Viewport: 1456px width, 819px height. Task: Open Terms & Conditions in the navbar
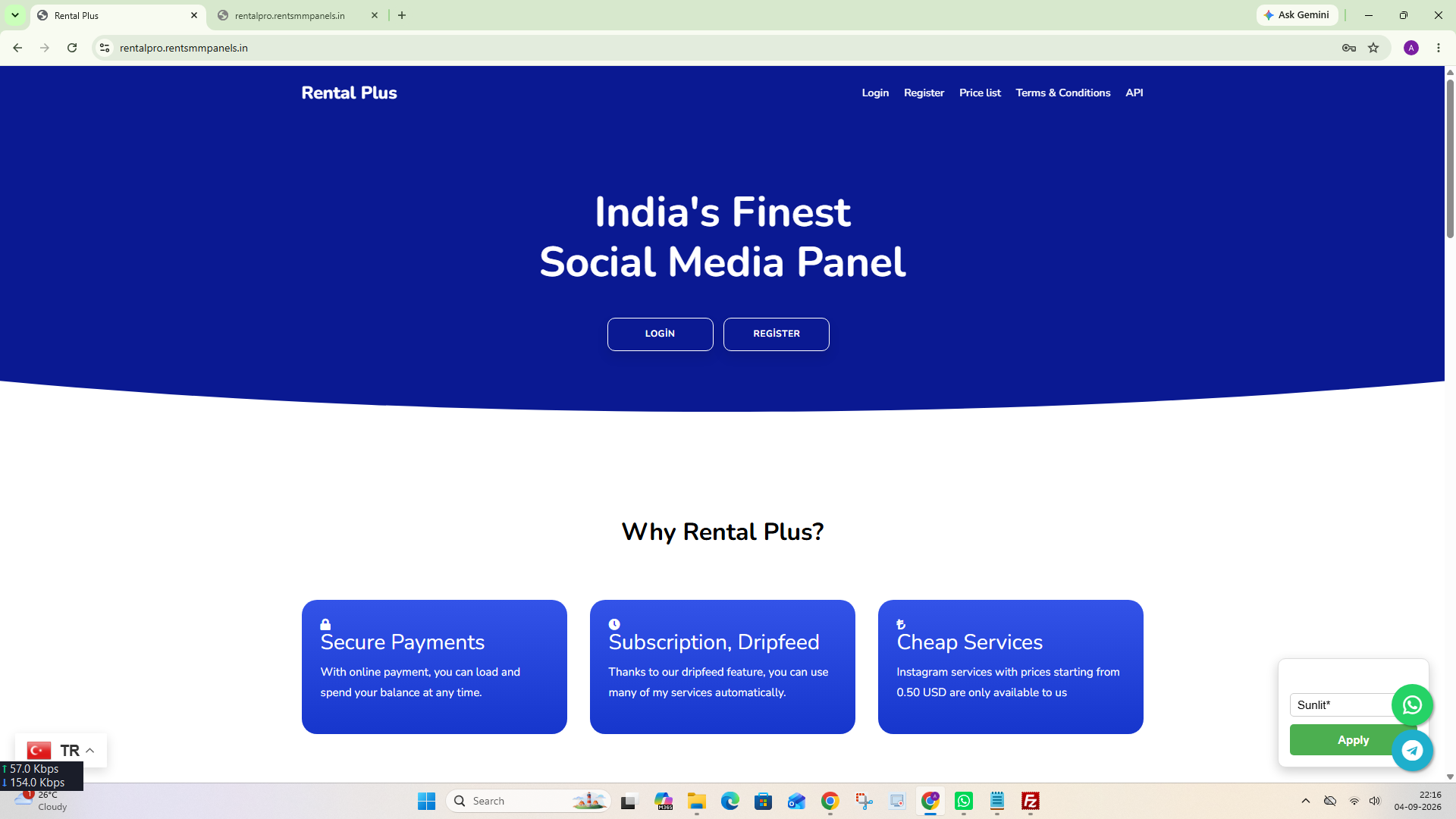[x=1063, y=93]
